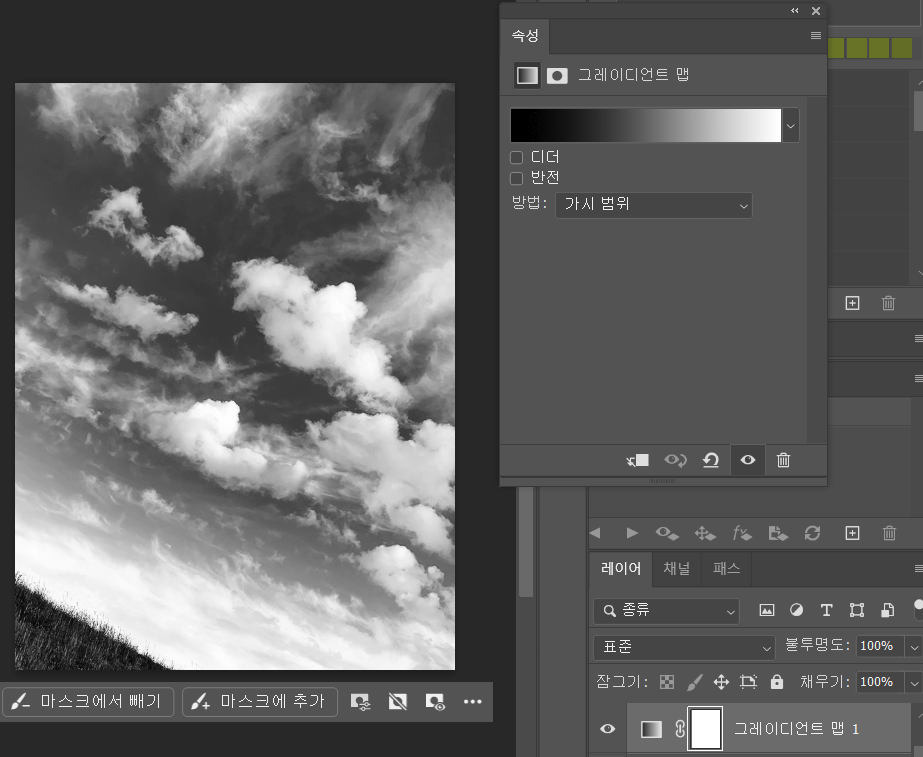Click the clip to layer icon in Properties

coord(638,460)
